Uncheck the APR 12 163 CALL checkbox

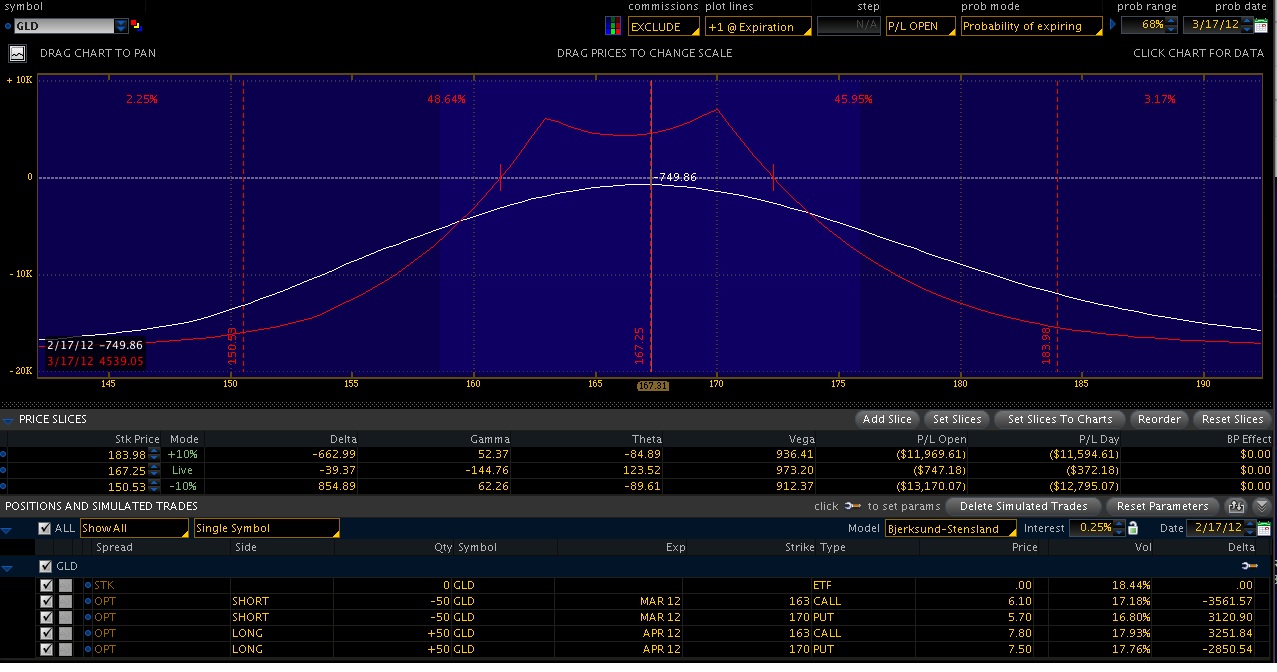(x=46, y=633)
